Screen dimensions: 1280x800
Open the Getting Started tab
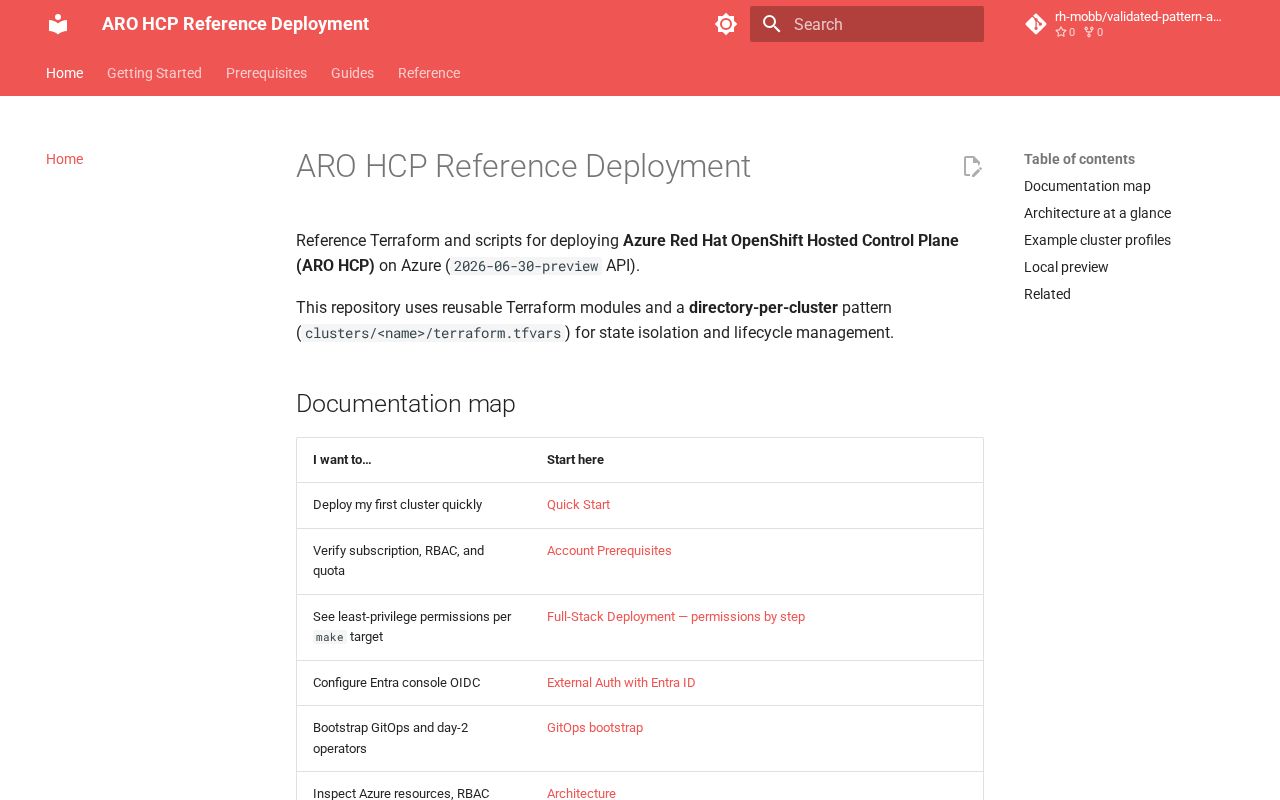[154, 73]
